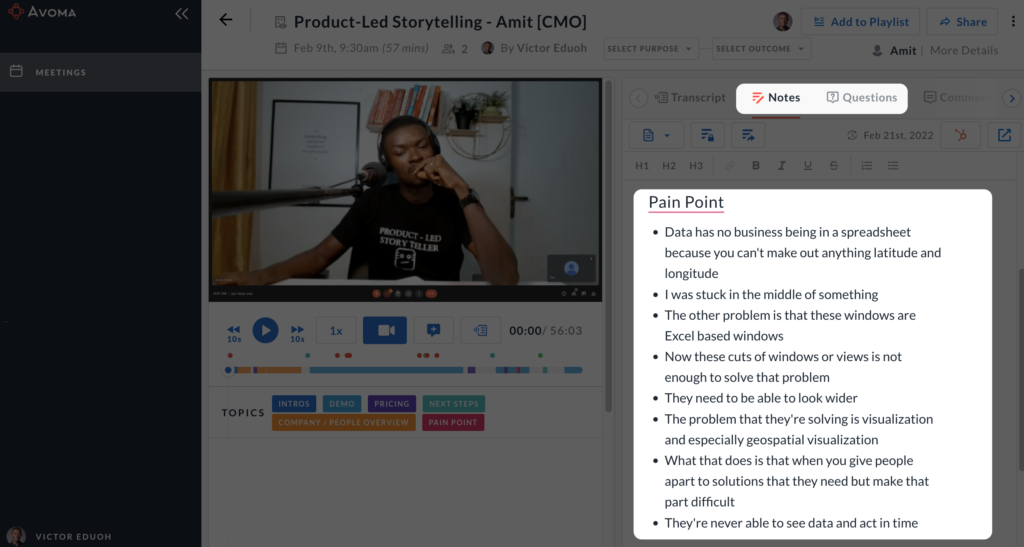Switch to the Transcript tab
Viewport: 1024px width, 547px height.
point(690,98)
